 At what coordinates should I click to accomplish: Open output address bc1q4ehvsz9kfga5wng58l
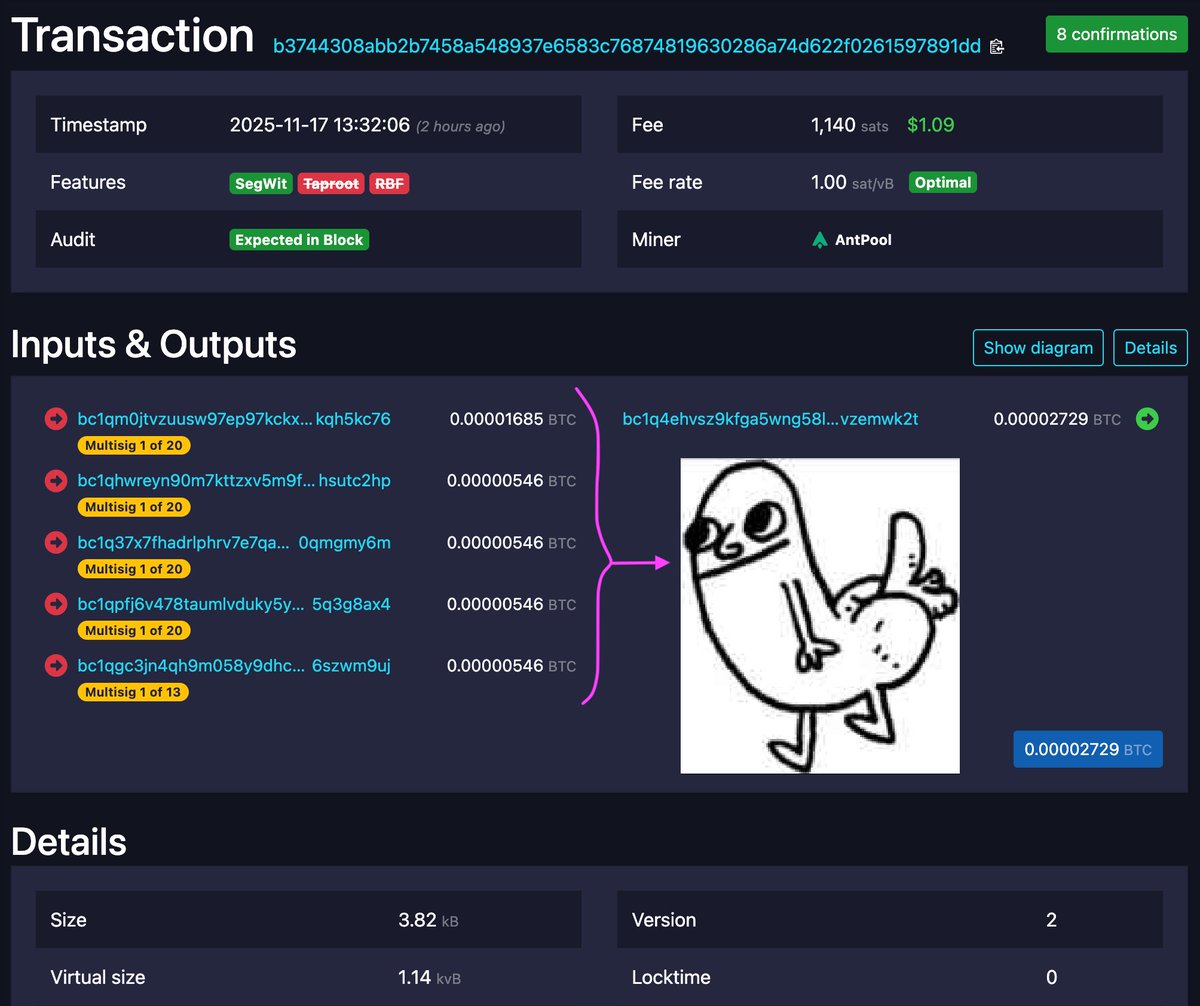(x=770, y=419)
